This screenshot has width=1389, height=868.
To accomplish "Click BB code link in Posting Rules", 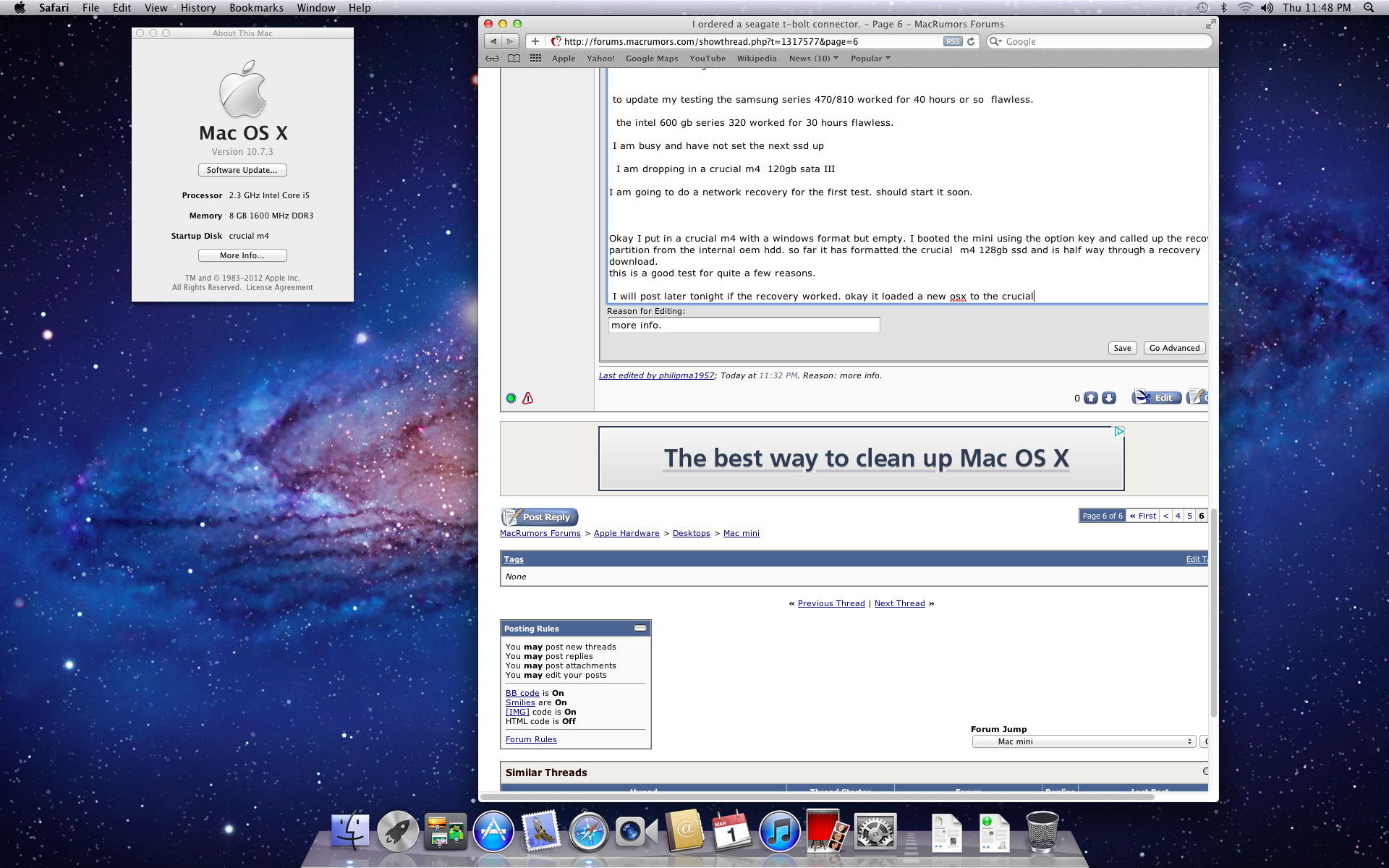I will pos(522,693).
